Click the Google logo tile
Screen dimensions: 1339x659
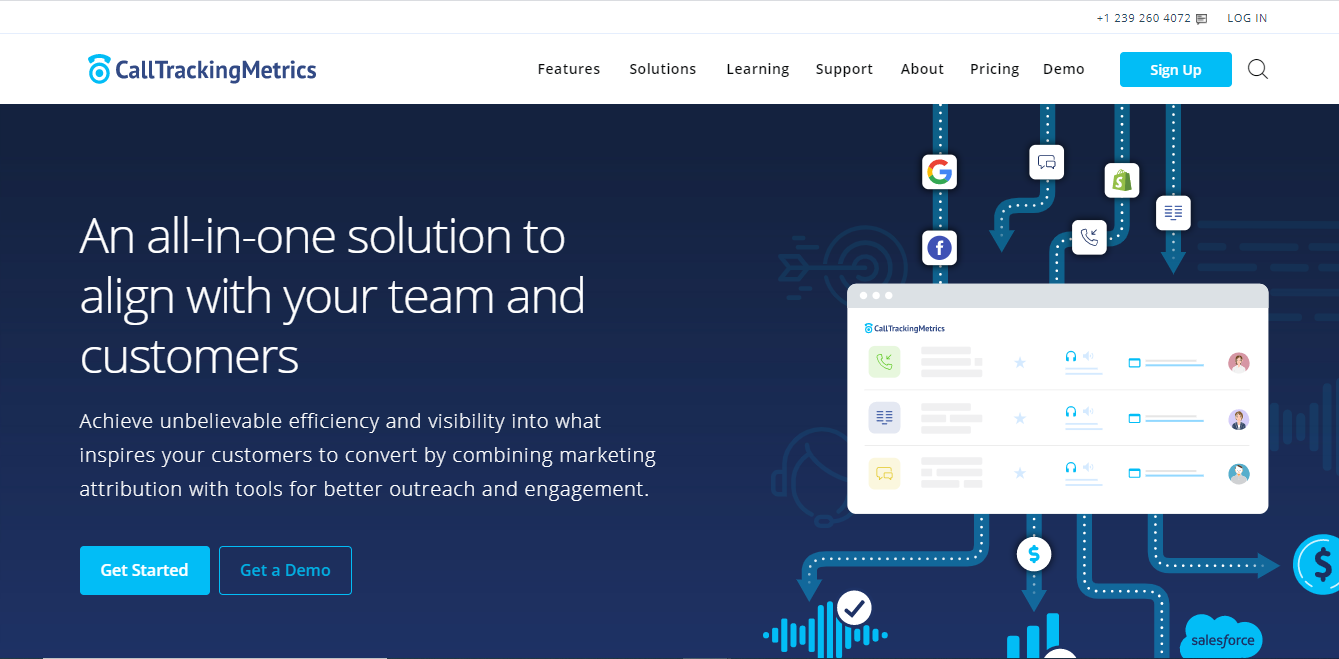939,172
